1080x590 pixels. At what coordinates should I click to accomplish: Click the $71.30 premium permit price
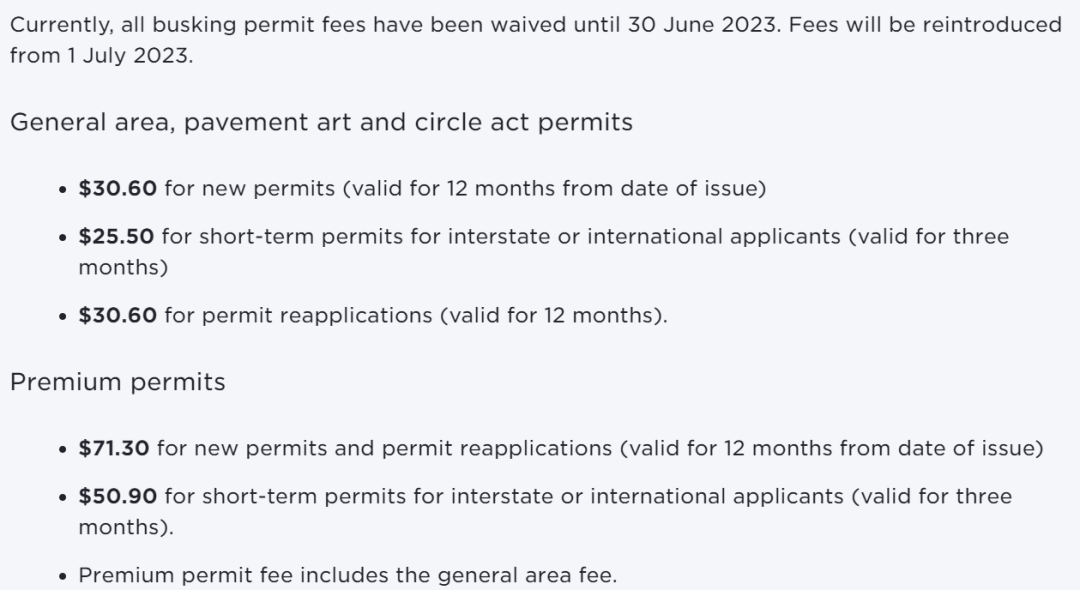[114, 448]
